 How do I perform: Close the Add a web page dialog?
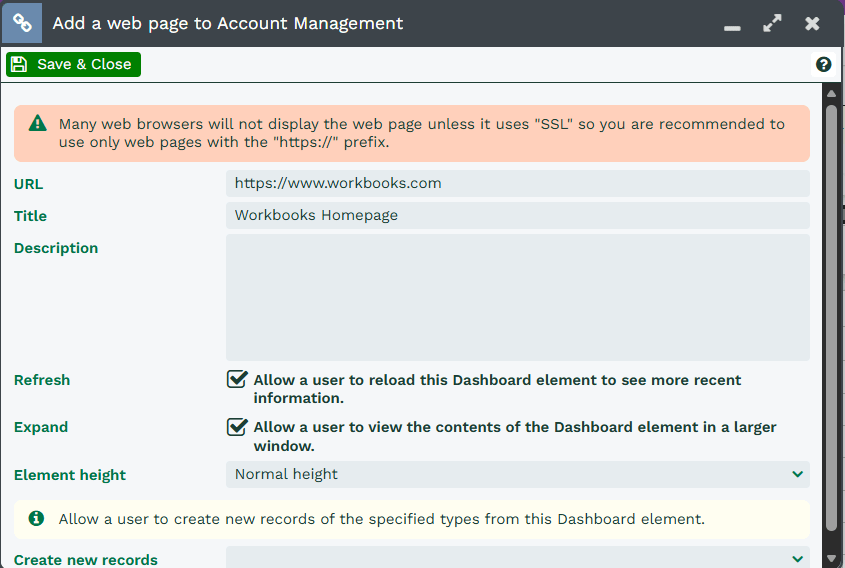pos(812,23)
